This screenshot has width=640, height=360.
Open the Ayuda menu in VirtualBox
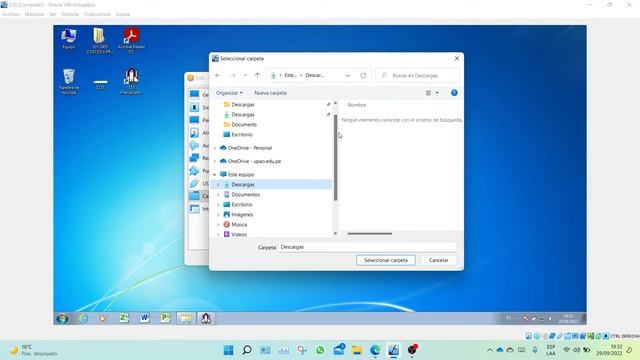click(123, 14)
